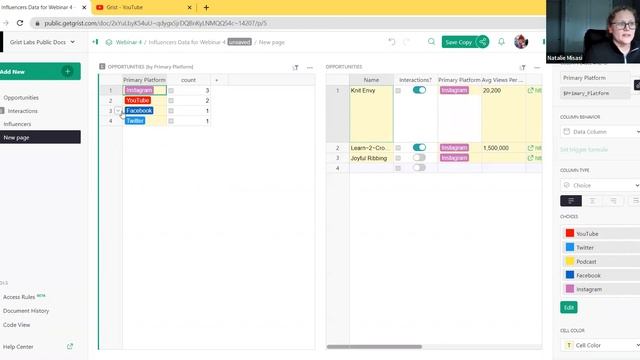Click the home icon beside Webinar 4
Screen dimensions: 640x360
click(109, 42)
